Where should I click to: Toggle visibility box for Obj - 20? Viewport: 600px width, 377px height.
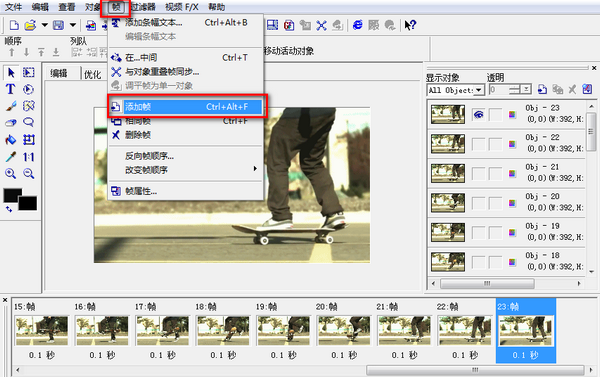tap(478, 203)
